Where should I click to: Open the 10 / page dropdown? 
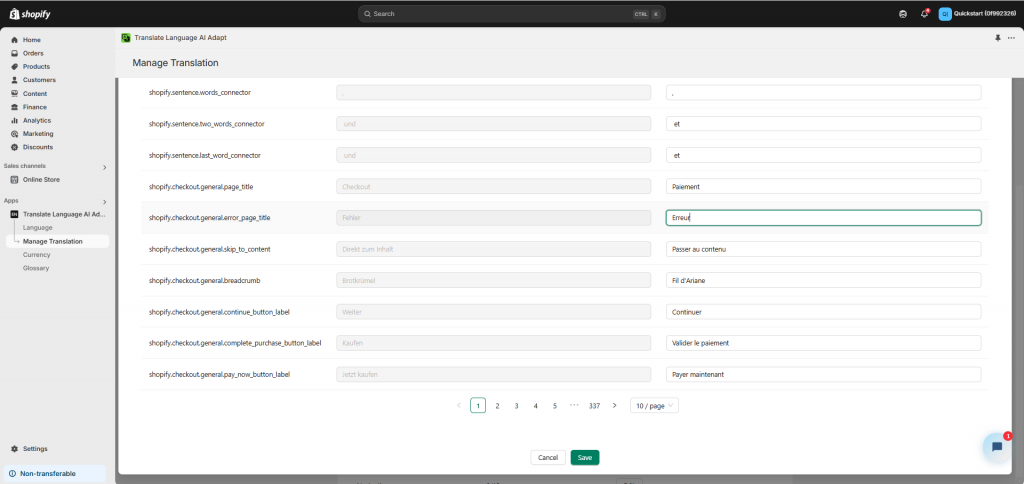coord(655,405)
